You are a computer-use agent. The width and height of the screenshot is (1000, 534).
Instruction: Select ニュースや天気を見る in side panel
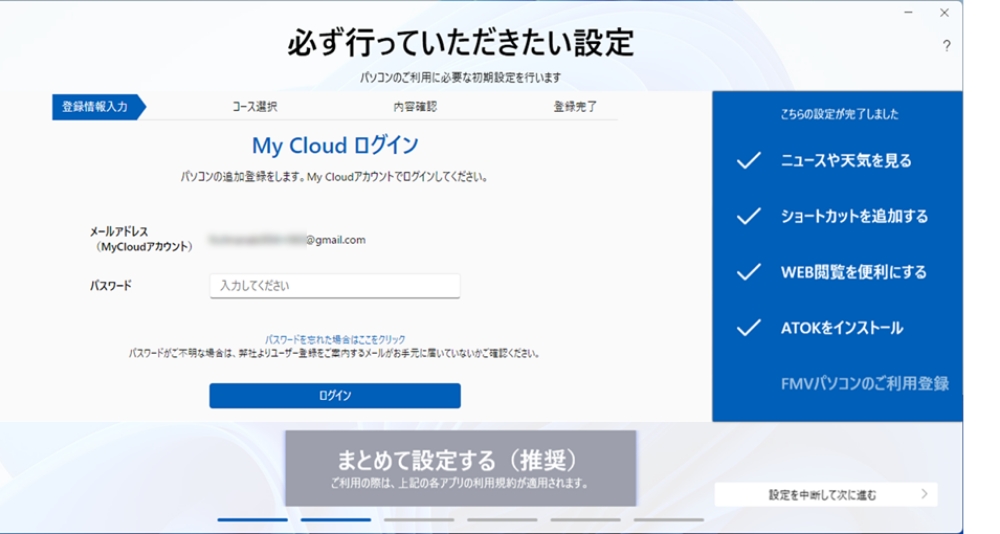tap(846, 161)
